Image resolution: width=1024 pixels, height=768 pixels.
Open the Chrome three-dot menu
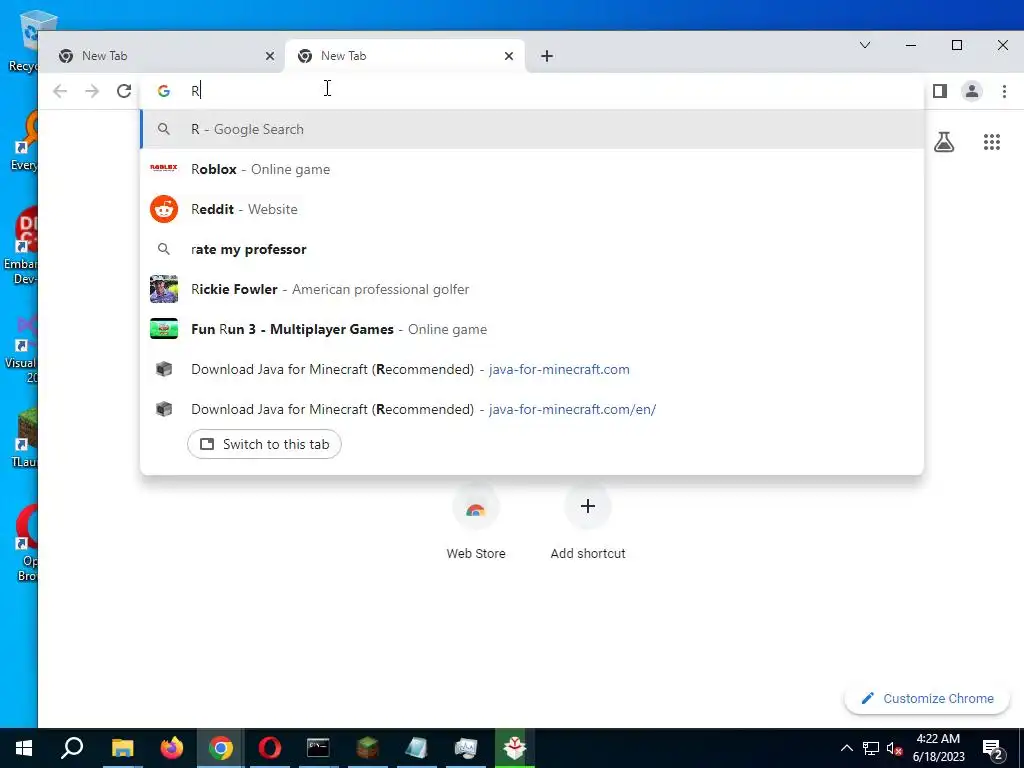tap(1004, 91)
